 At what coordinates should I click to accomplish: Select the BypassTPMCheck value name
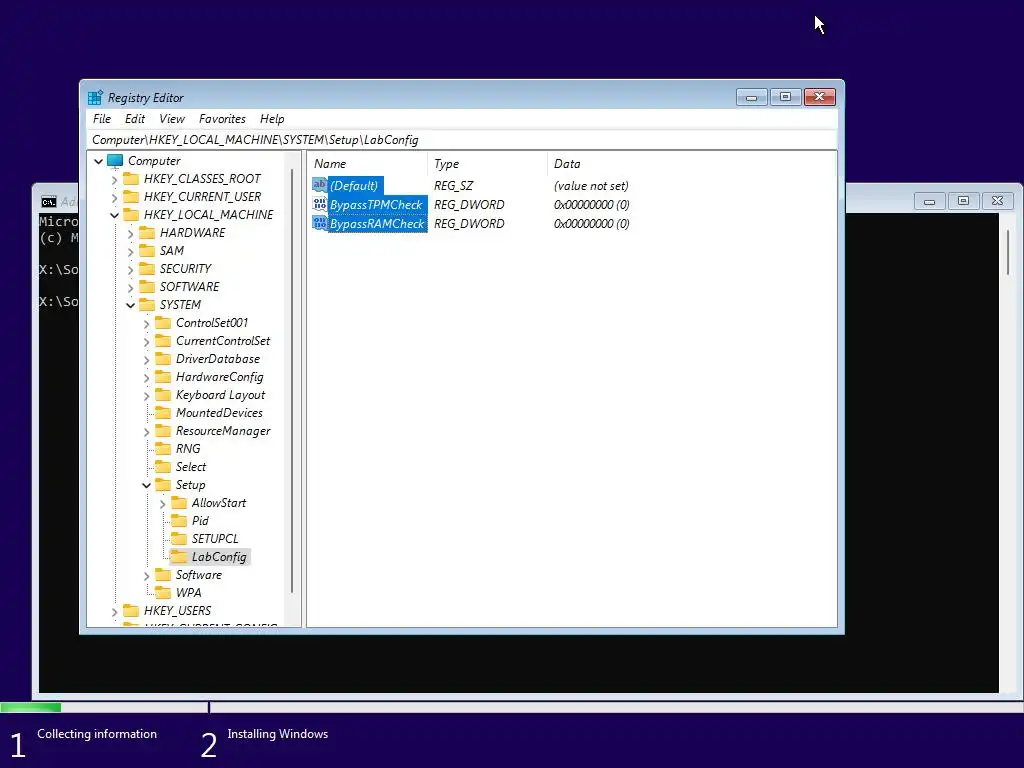coord(377,204)
